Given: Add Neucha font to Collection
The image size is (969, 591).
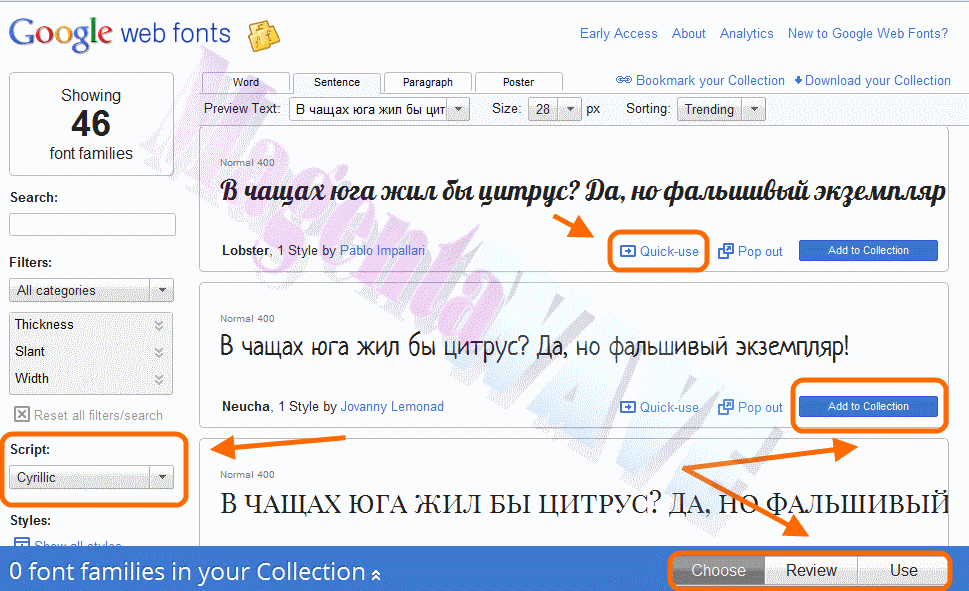Looking at the screenshot, I should 868,406.
